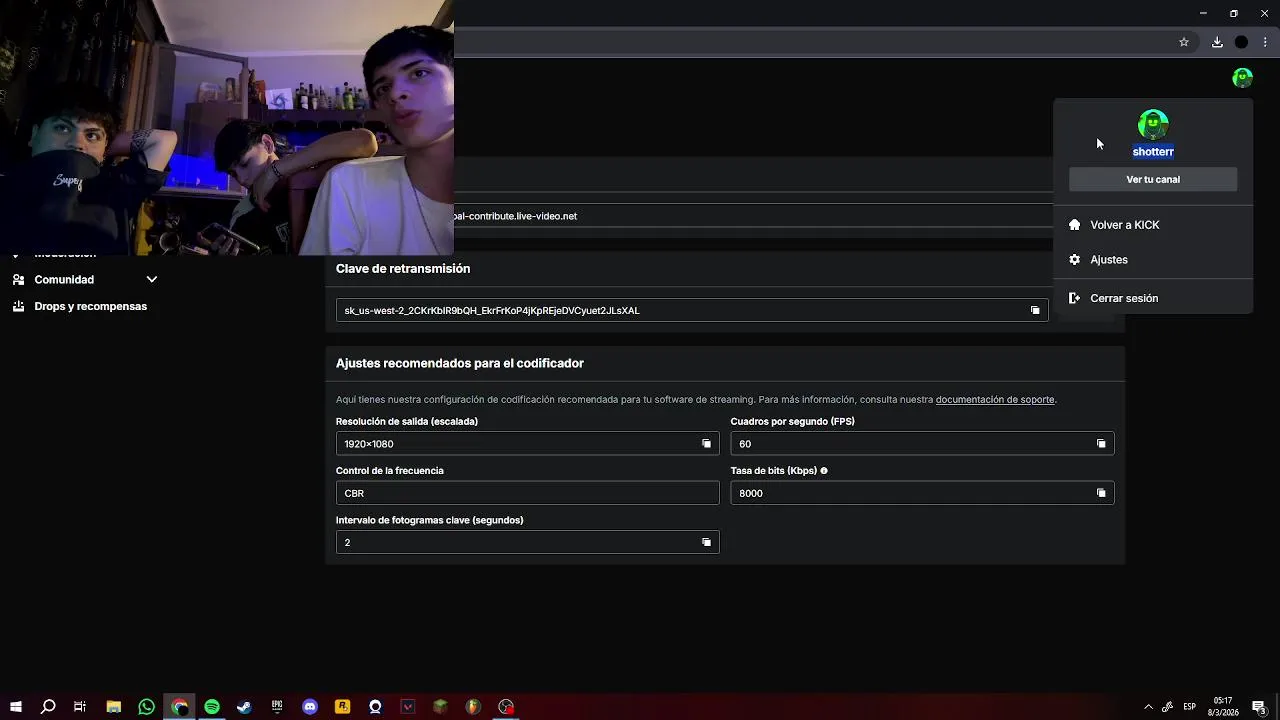This screenshot has width=1280, height=720.
Task: Open Discord from the taskbar
Action: click(x=310, y=707)
